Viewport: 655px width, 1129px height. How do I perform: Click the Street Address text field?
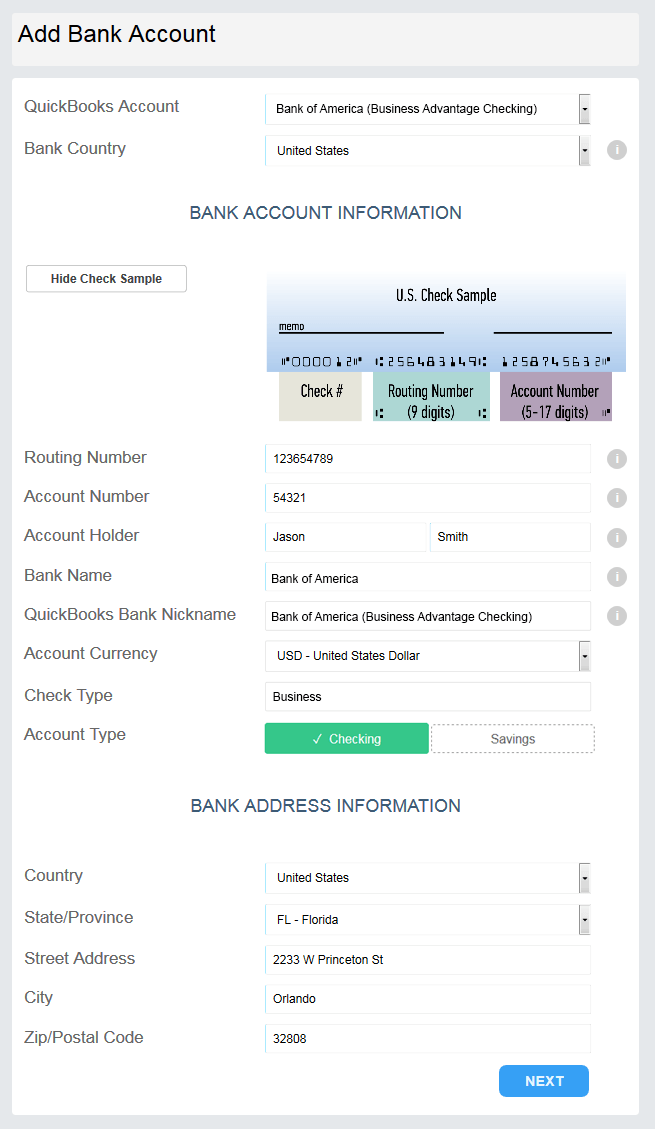pyautogui.click(x=428, y=960)
